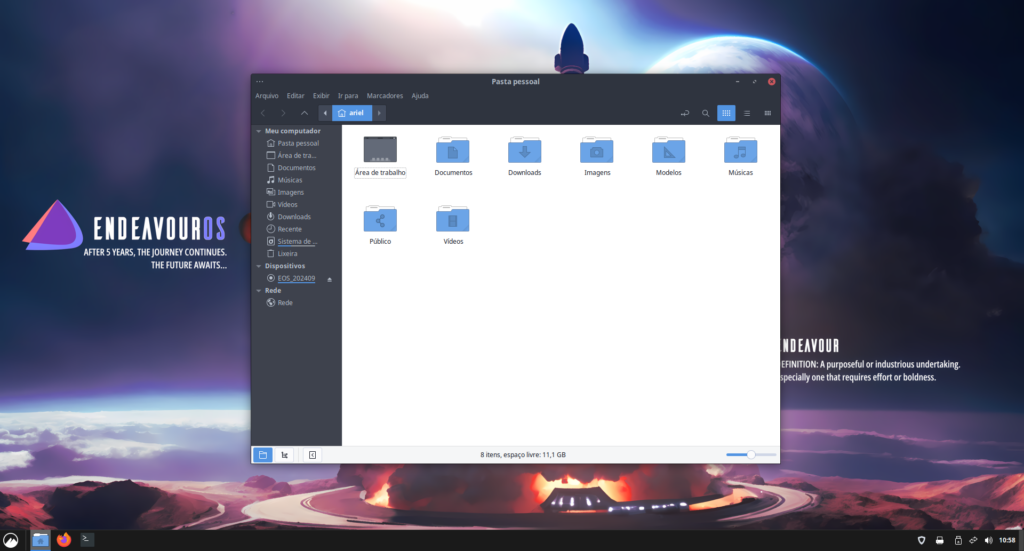Launch the terminal from the taskbar
The height and width of the screenshot is (551, 1024).
pos(86,539)
